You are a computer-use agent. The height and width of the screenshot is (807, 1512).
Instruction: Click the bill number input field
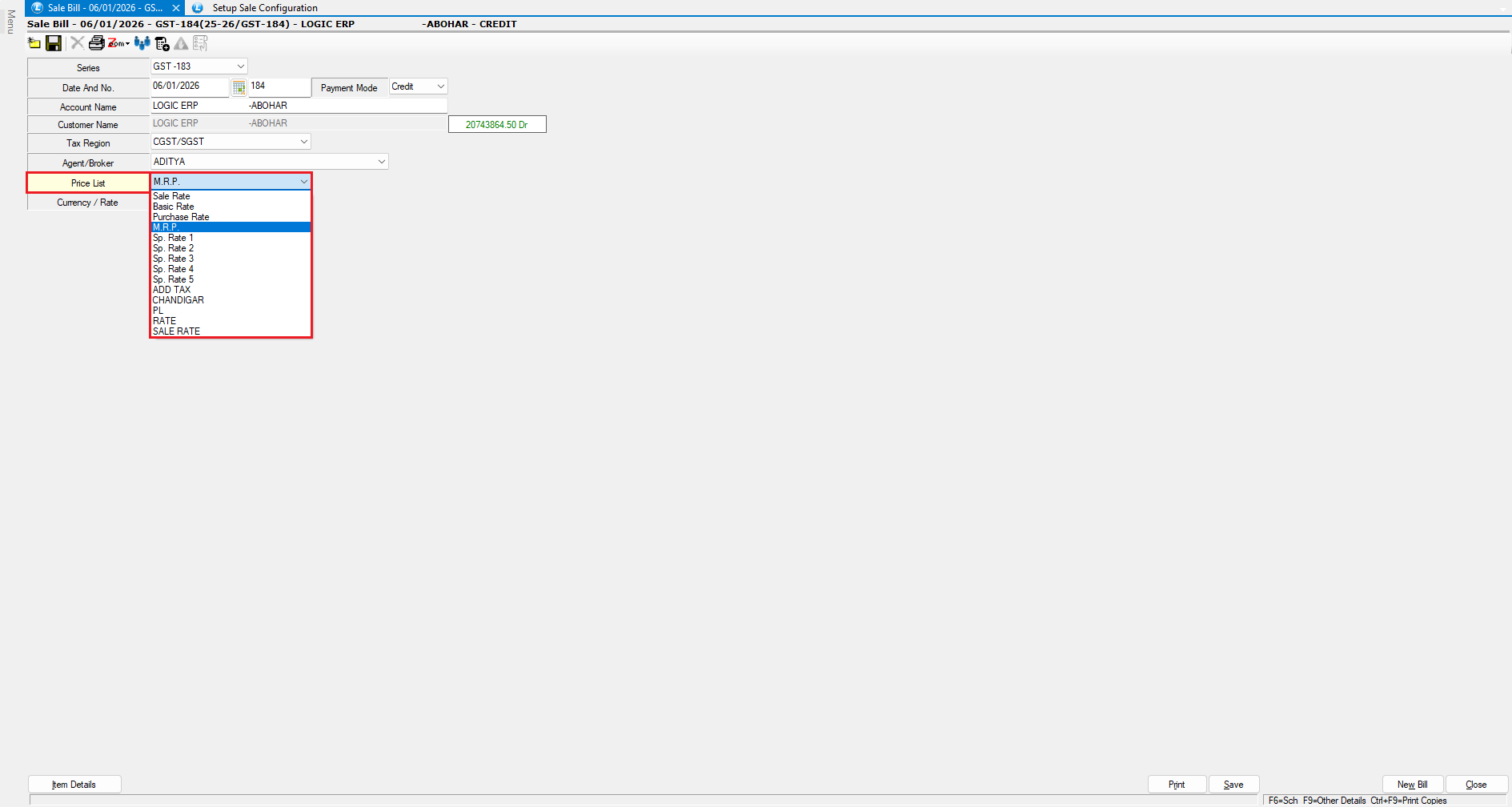pyautogui.click(x=279, y=86)
